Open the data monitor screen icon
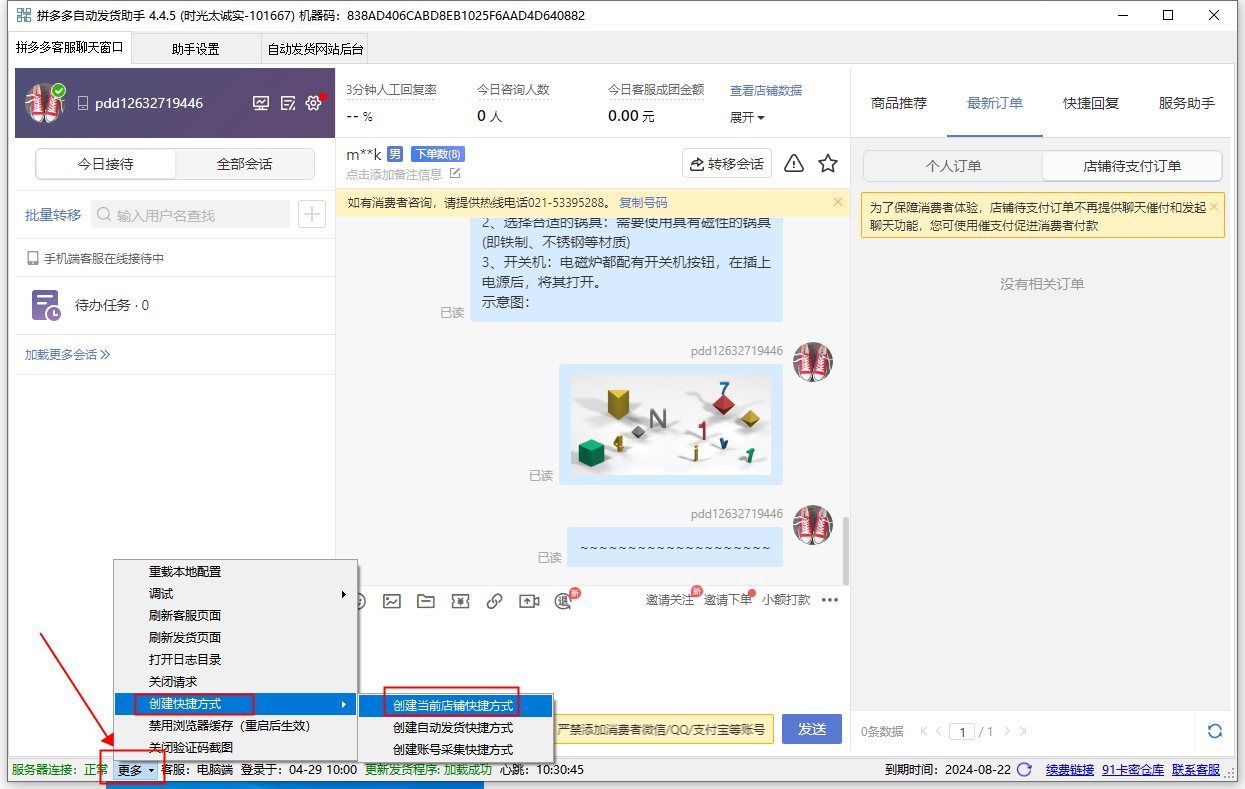The width and height of the screenshot is (1245, 789). [261, 103]
